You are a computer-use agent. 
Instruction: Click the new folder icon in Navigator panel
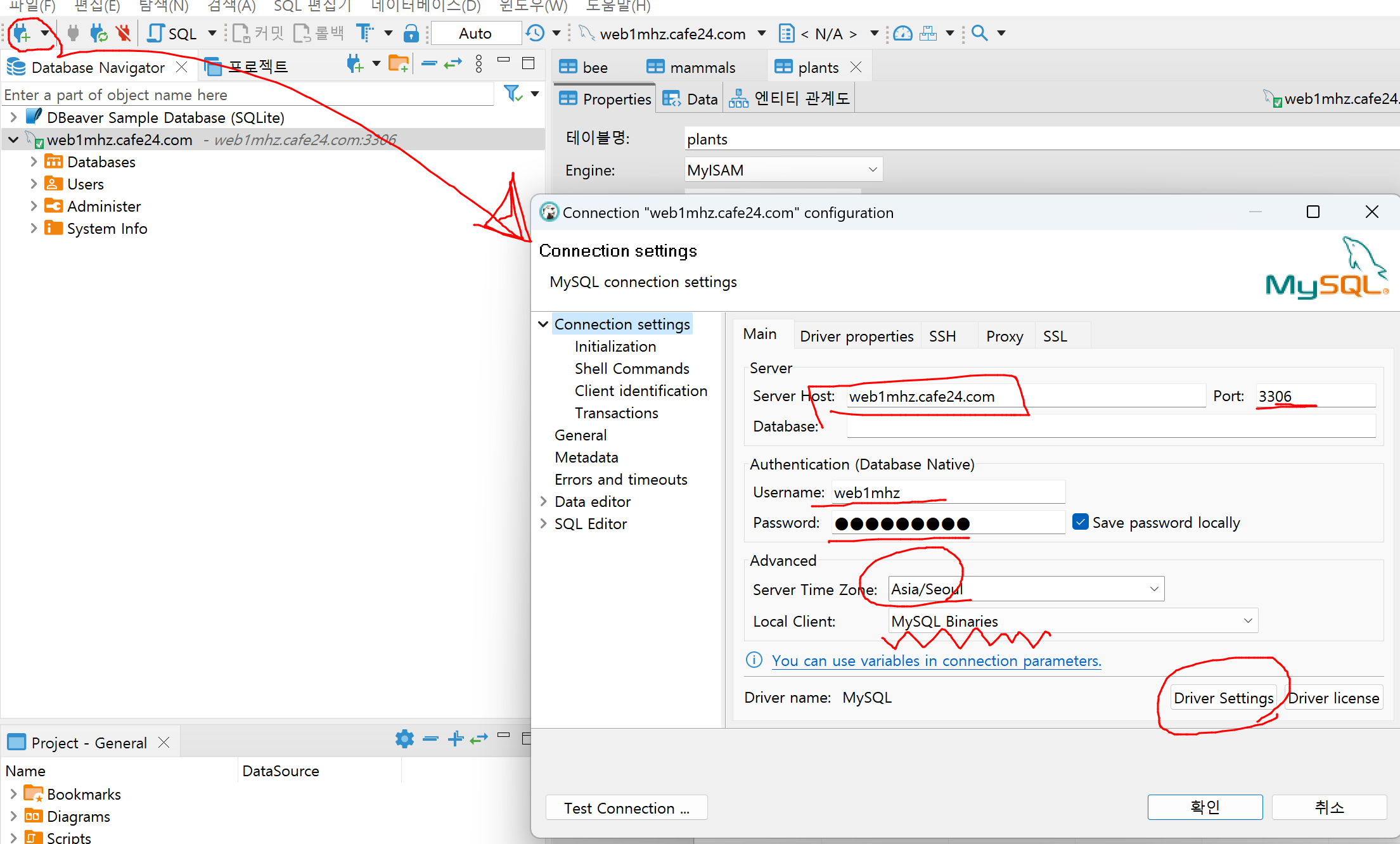click(399, 64)
